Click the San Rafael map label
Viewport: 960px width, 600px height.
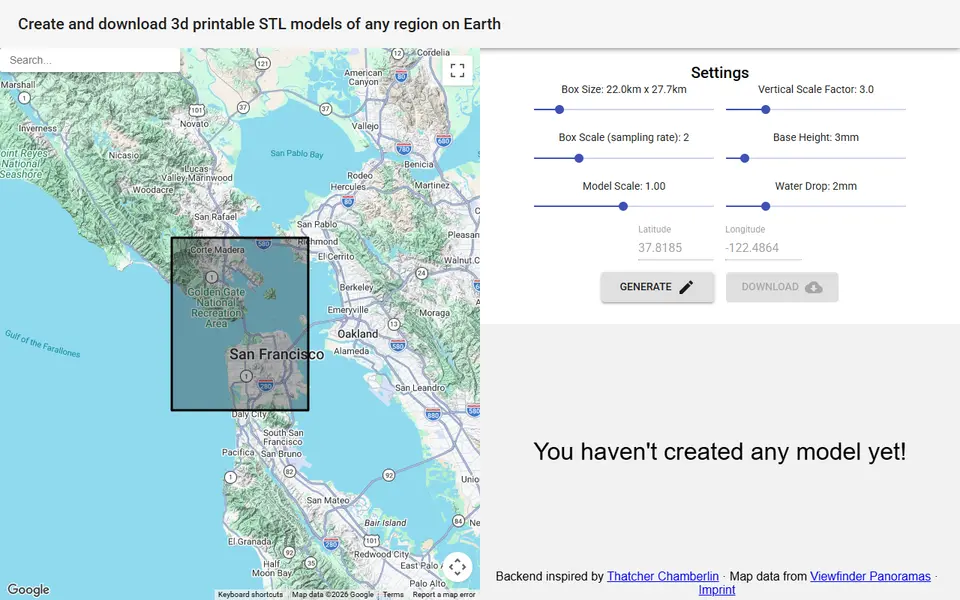(x=215, y=217)
